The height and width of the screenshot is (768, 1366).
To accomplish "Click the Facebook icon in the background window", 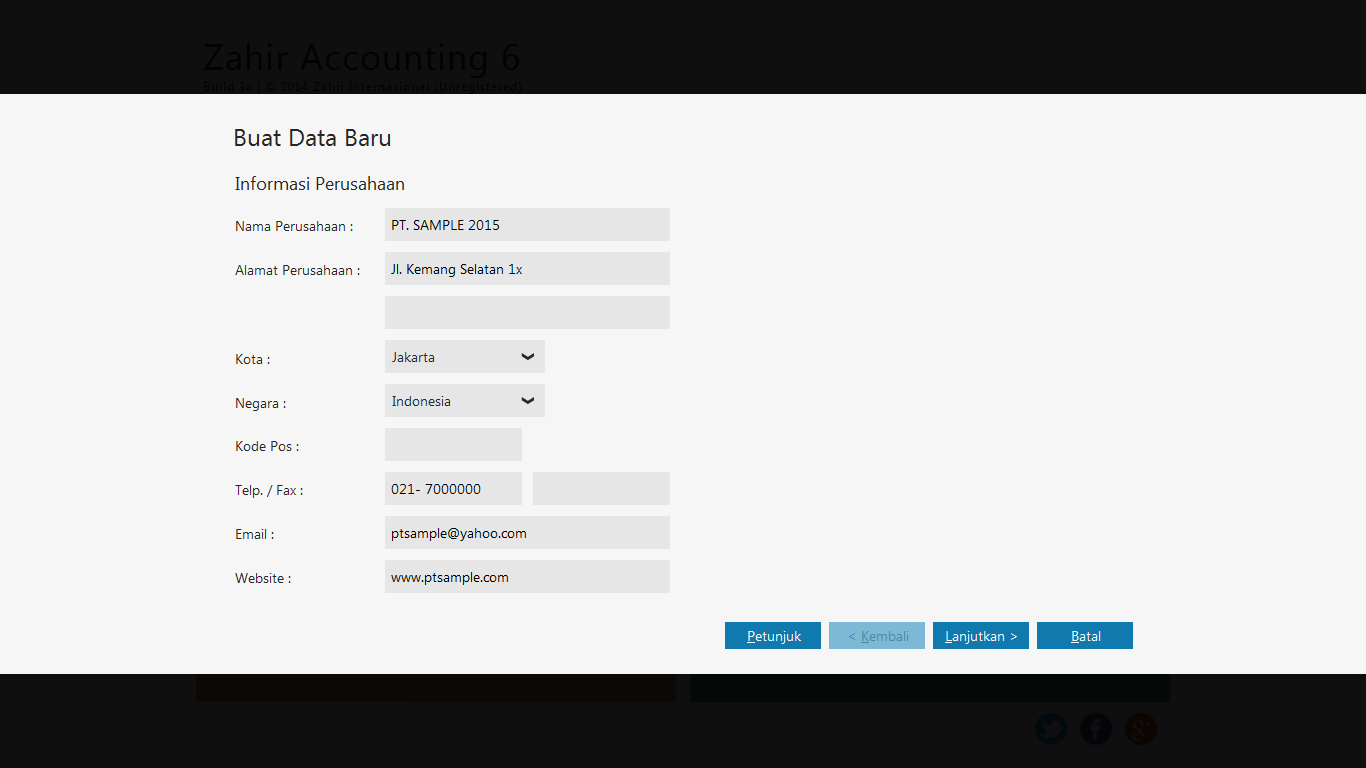I will 1096,728.
